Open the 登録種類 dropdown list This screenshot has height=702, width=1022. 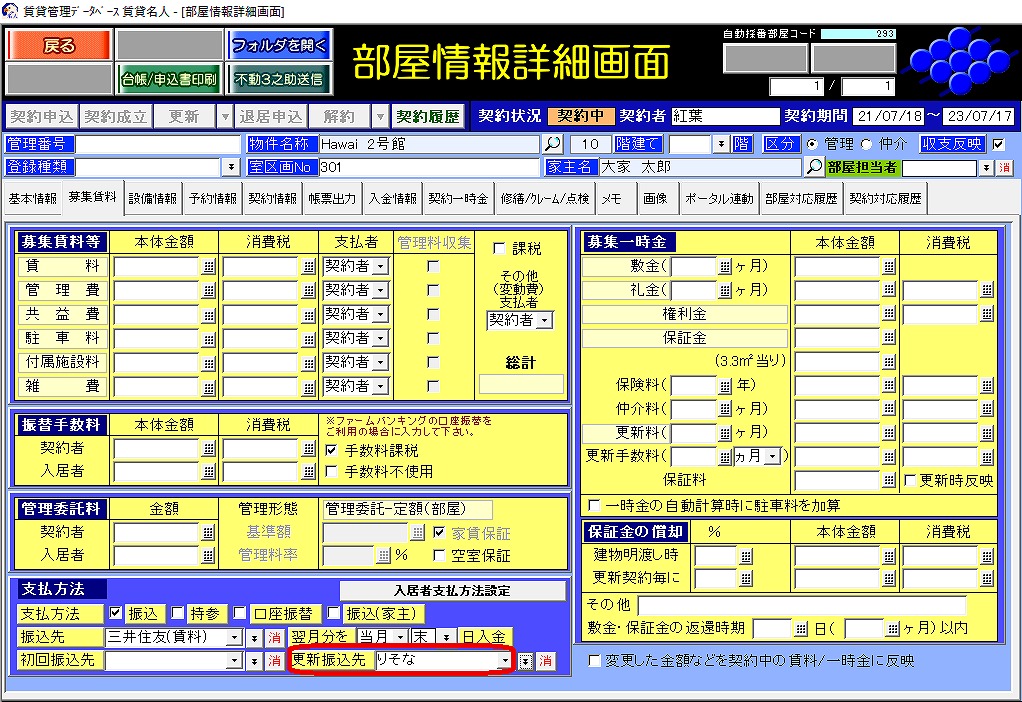[x=232, y=167]
